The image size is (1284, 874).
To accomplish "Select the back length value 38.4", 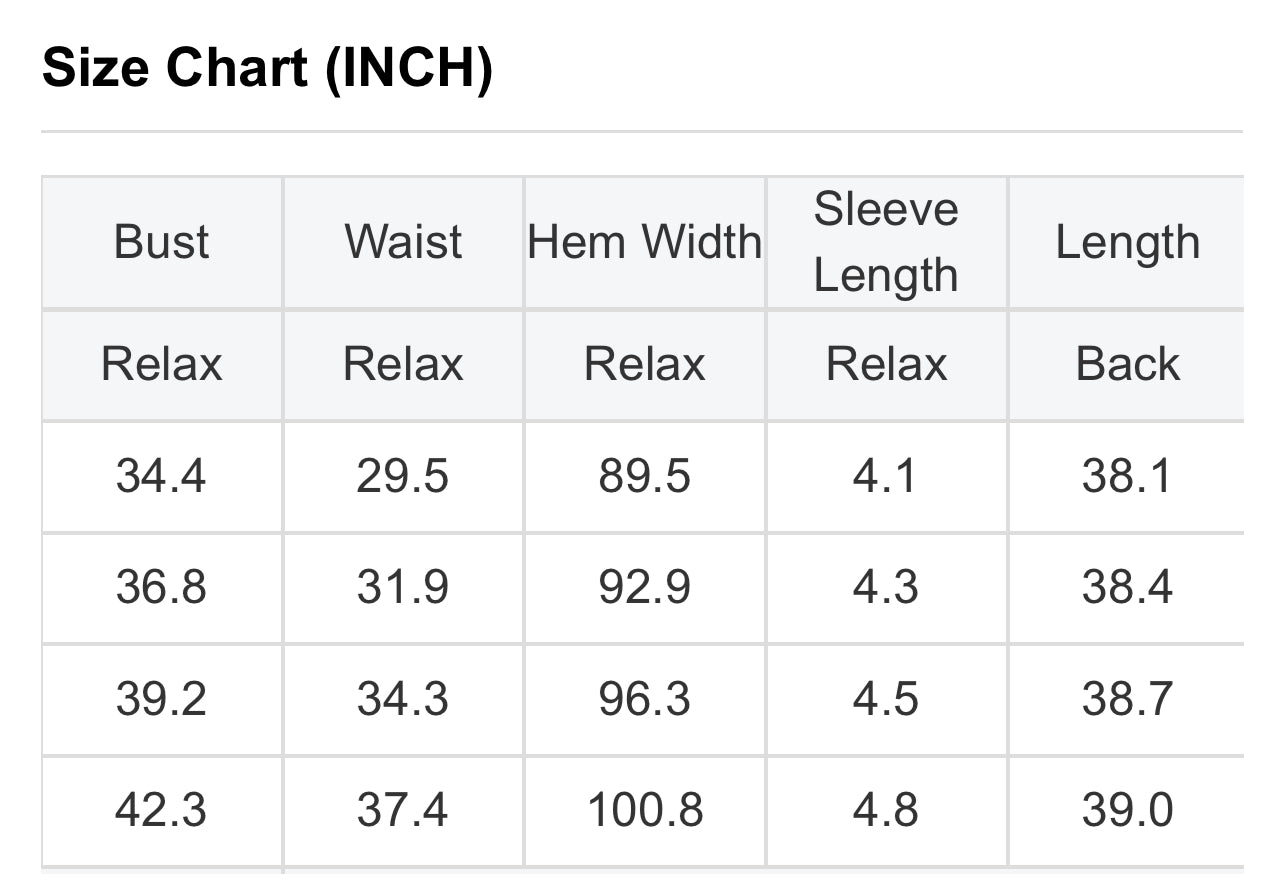I will coord(1128,587).
